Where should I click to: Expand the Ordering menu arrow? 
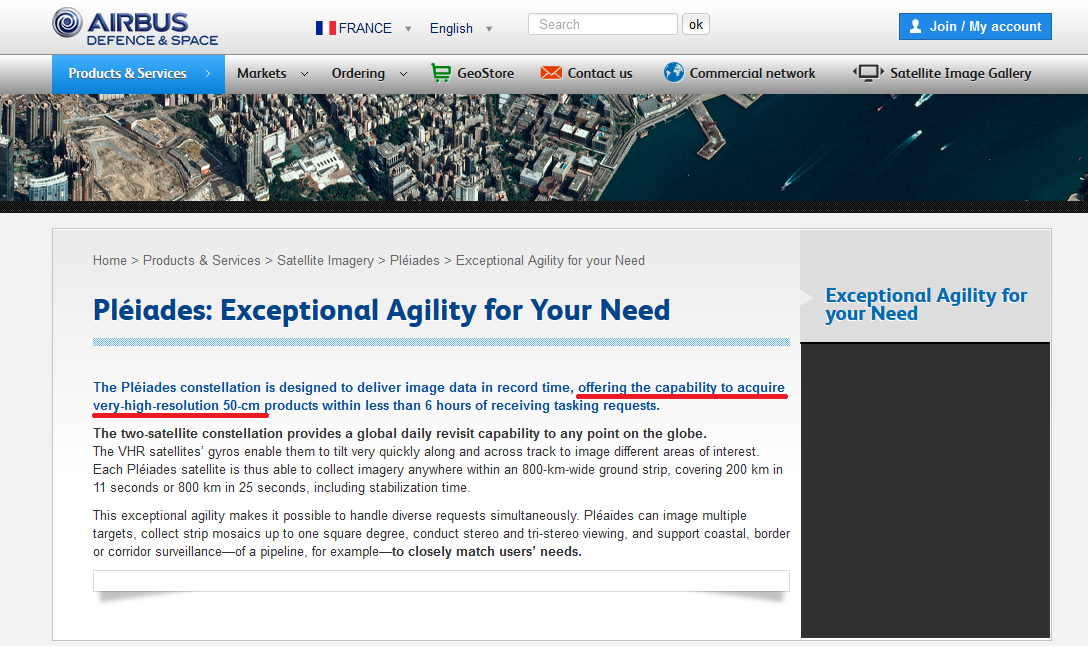point(403,74)
